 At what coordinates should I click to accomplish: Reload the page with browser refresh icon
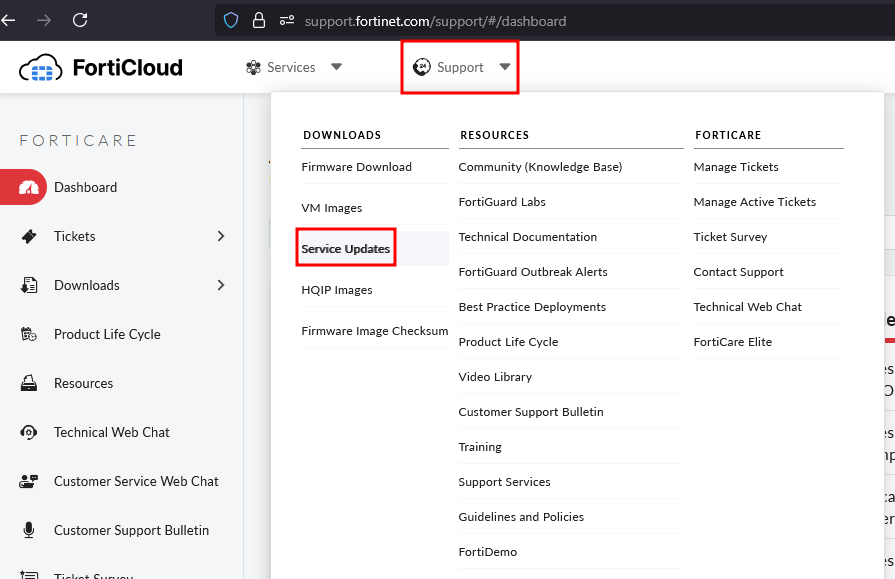click(x=80, y=20)
